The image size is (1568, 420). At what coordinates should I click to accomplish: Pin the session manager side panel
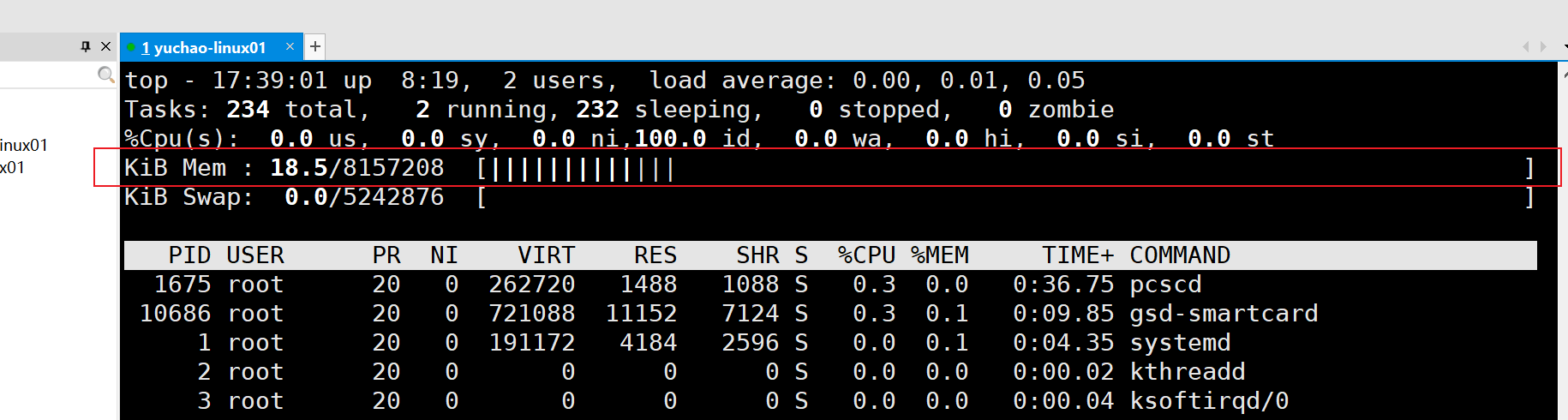(86, 46)
